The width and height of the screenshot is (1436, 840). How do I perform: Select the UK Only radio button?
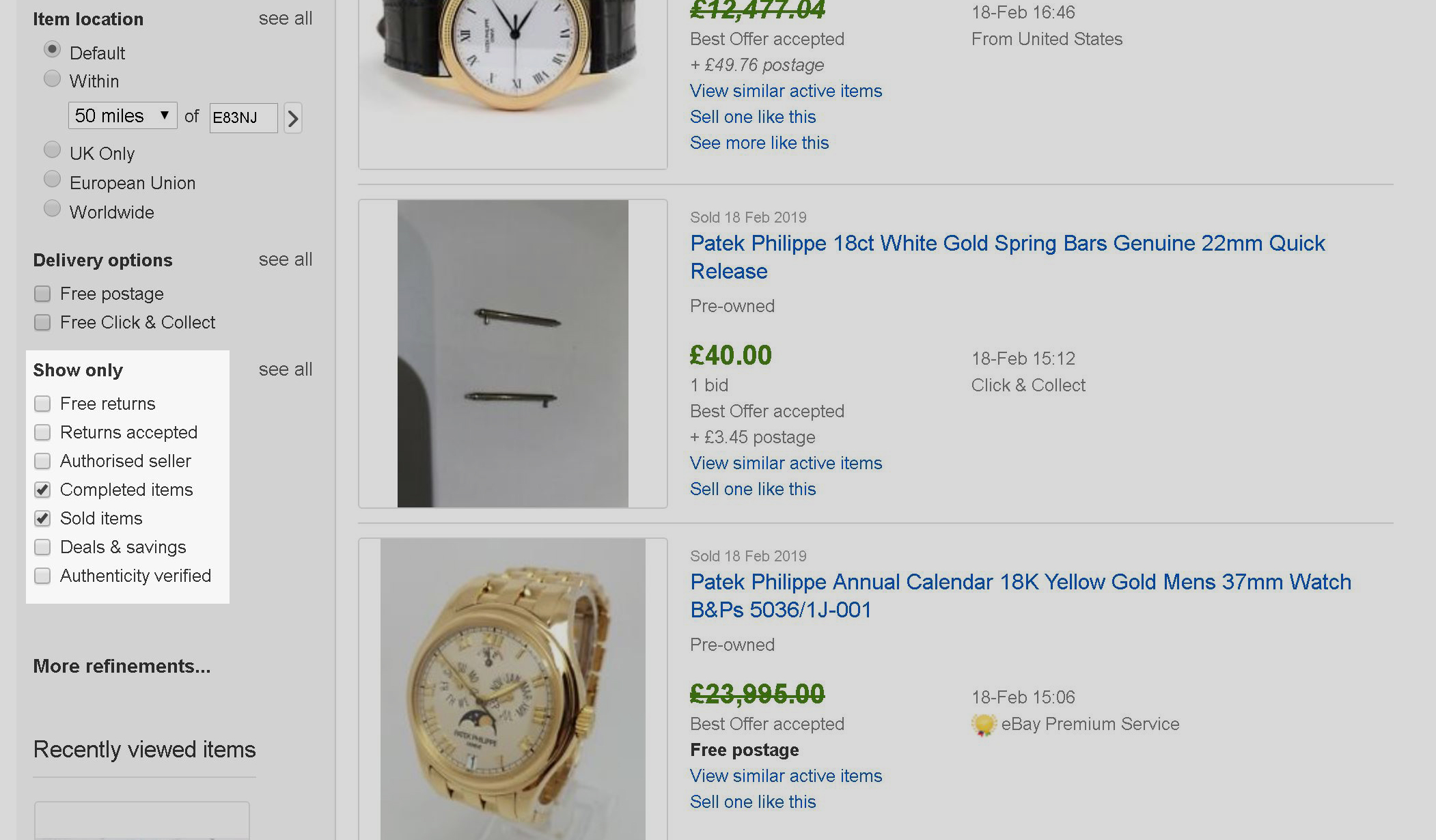pyautogui.click(x=52, y=150)
